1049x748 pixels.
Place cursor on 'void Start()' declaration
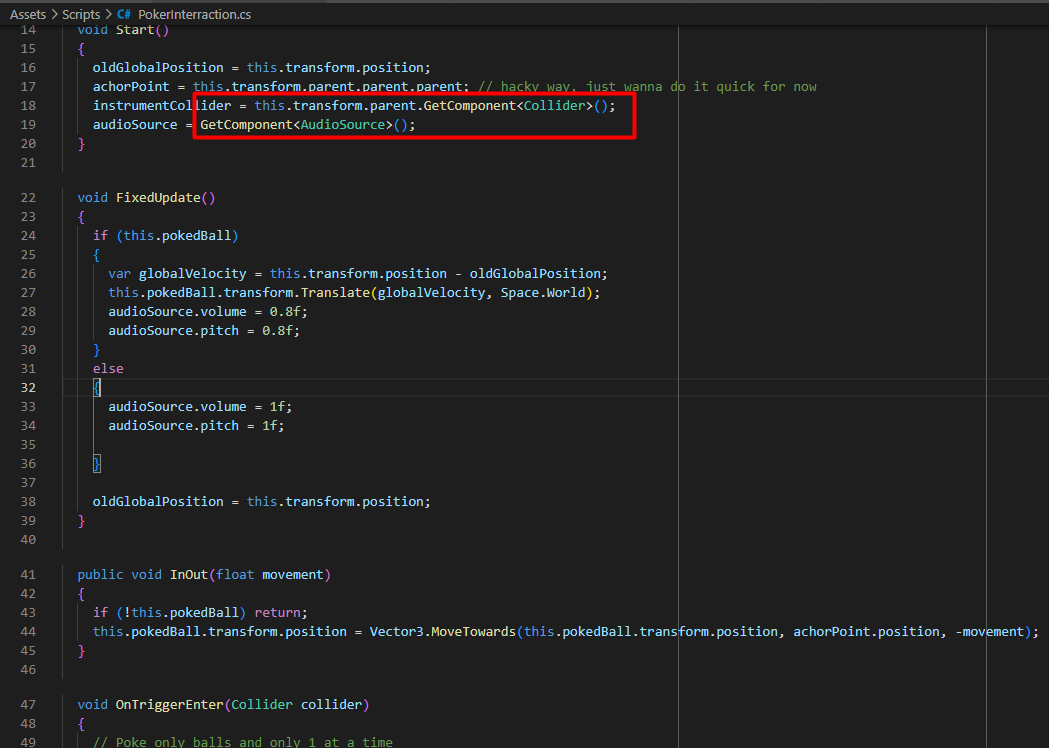[x=123, y=29]
